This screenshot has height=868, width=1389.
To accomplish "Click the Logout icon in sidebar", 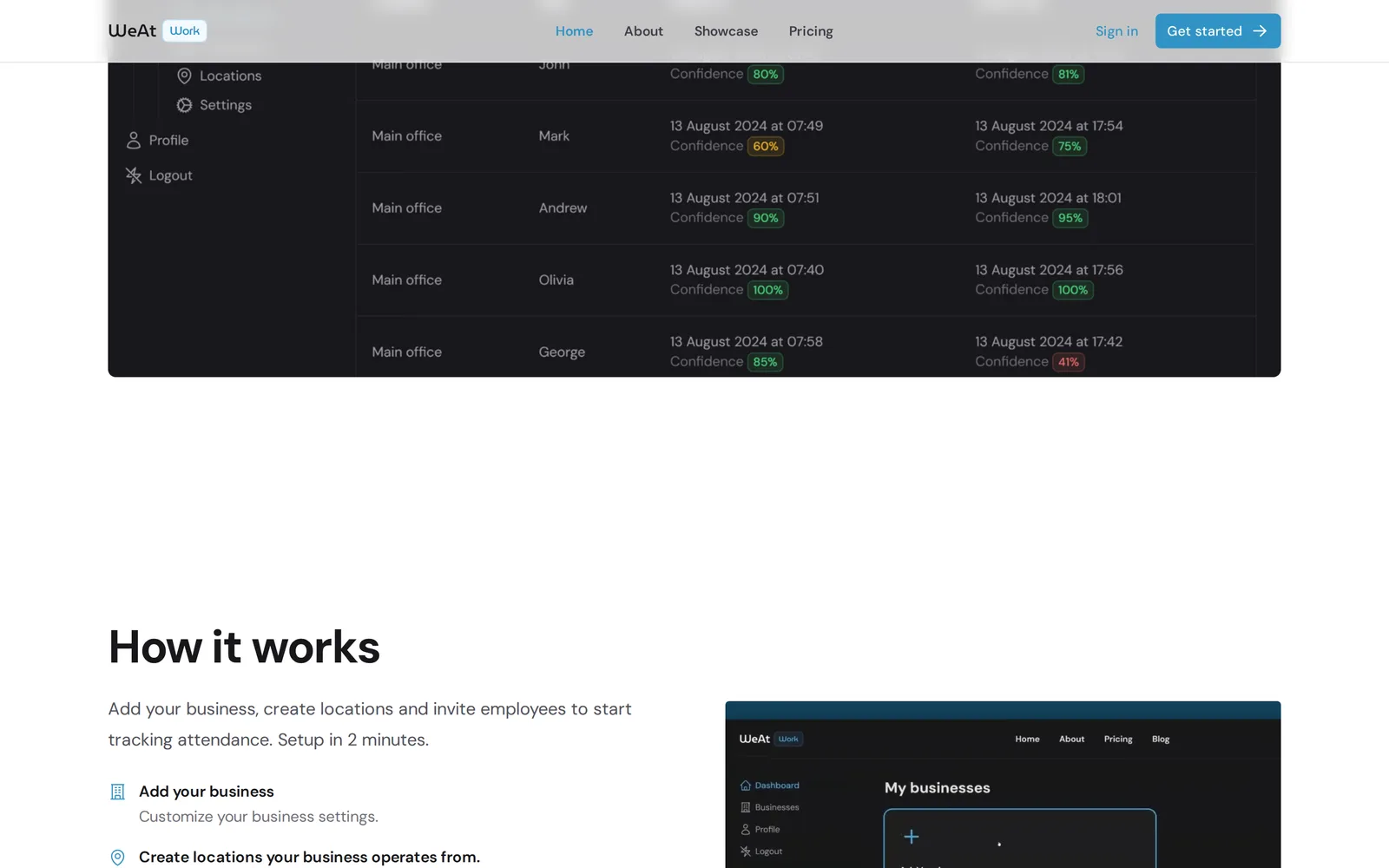I will (134, 175).
